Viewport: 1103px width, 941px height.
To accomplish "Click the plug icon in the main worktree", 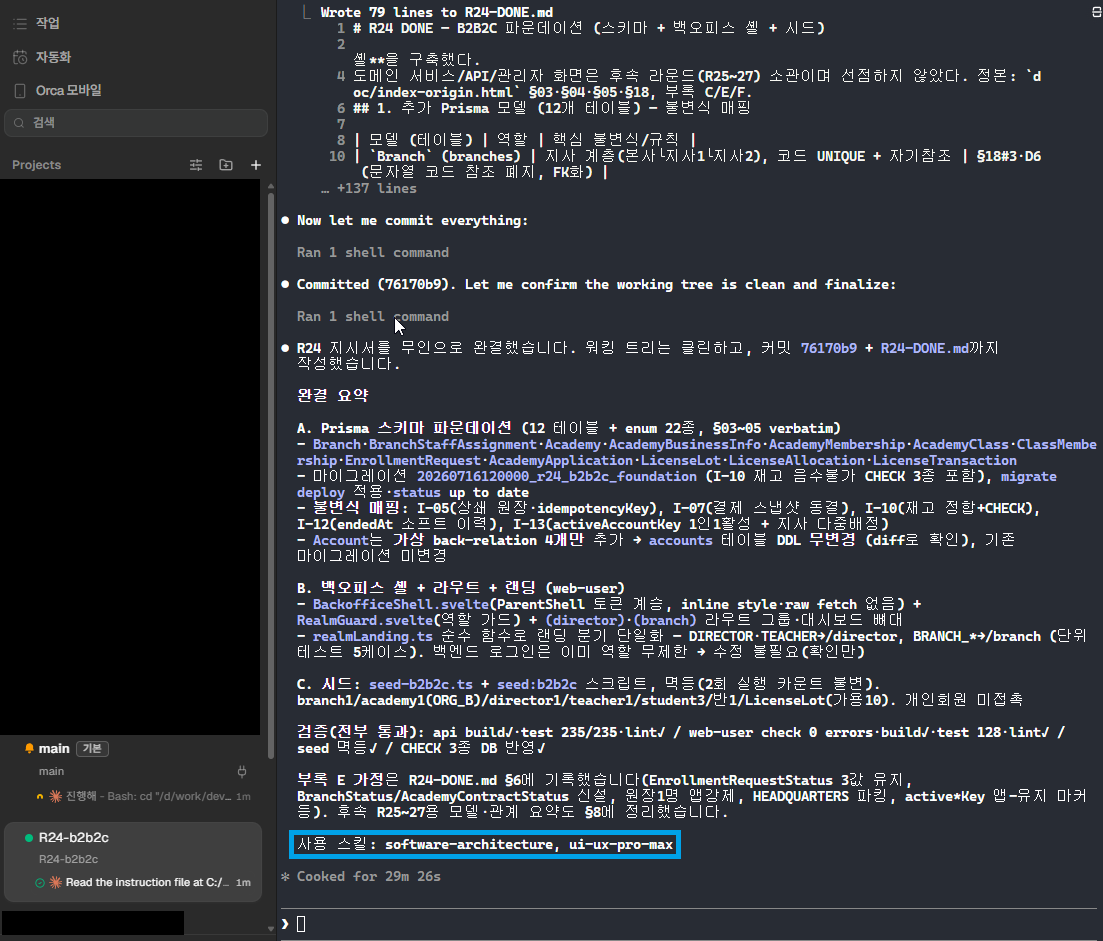I will tap(242, 772).
